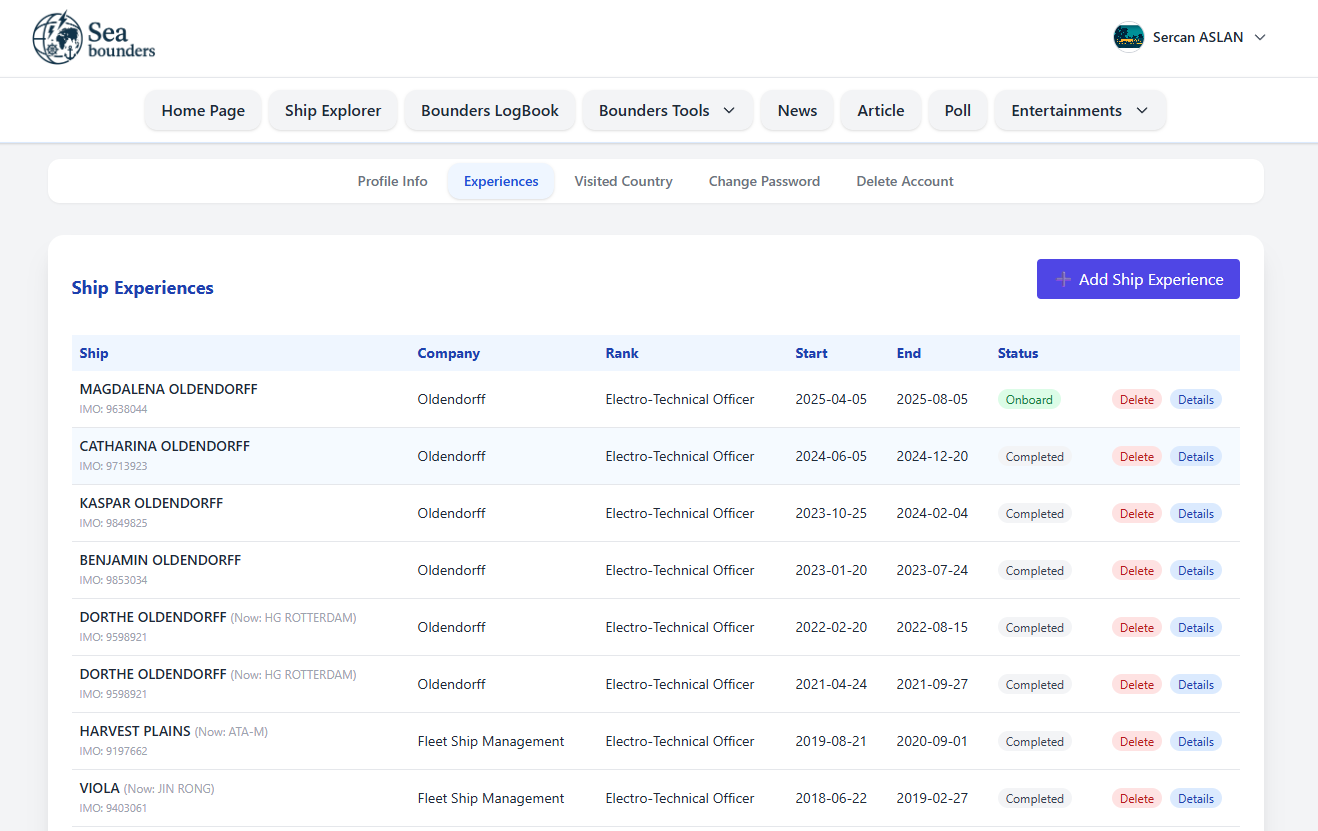Open the Profile Info tab
The width and height of the screenshot is (1318, 831).
click(x=392, y=182)
